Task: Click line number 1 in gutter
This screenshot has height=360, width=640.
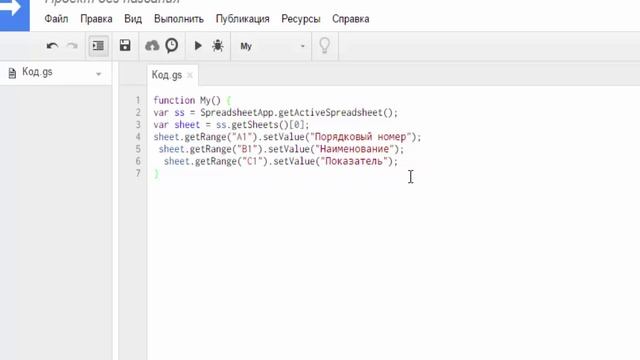Action: pos(138,100)
